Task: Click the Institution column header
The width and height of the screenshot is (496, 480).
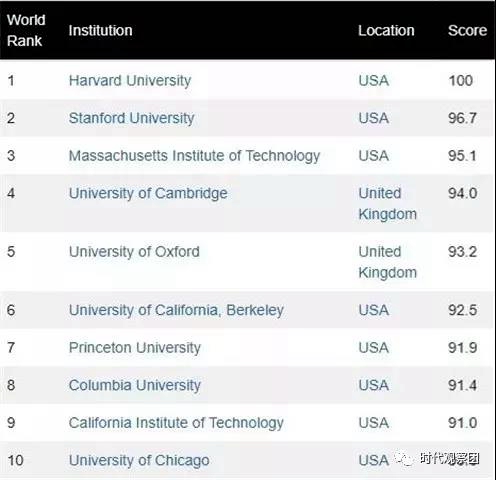Action: (x=100, y=31)
